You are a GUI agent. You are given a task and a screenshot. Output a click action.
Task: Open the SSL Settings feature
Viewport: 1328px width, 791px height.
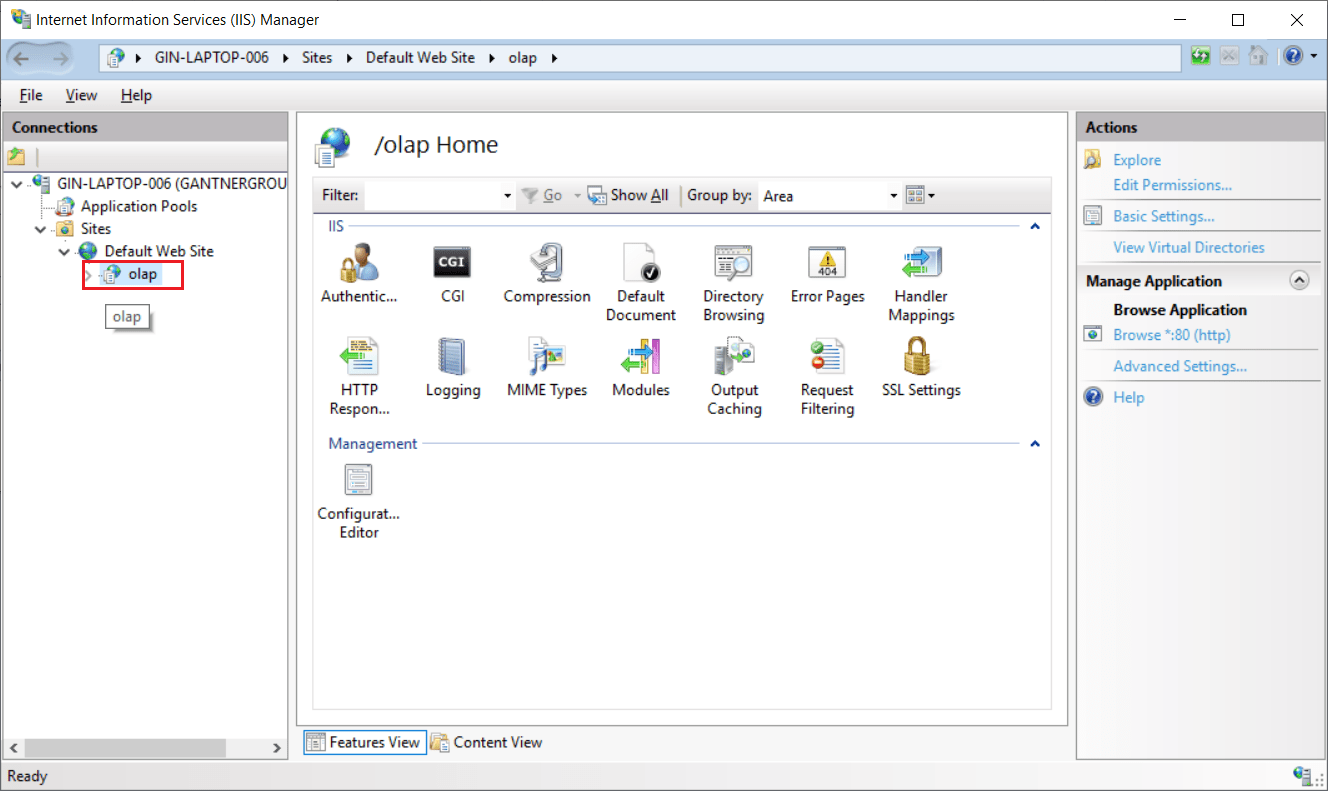[x=921, y=367]
